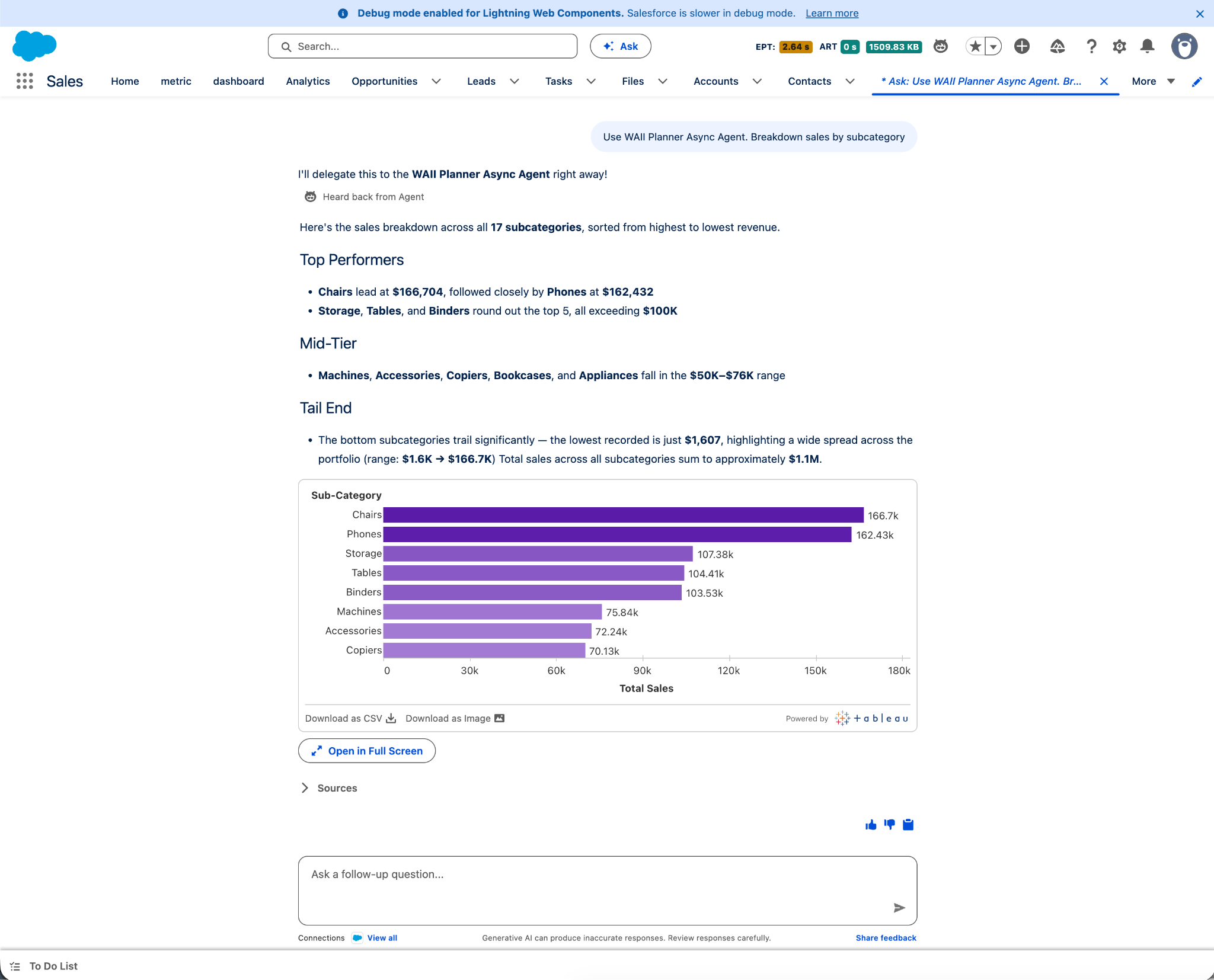
Task: Open the App Launcher grid icon
Action: point(24,81)
